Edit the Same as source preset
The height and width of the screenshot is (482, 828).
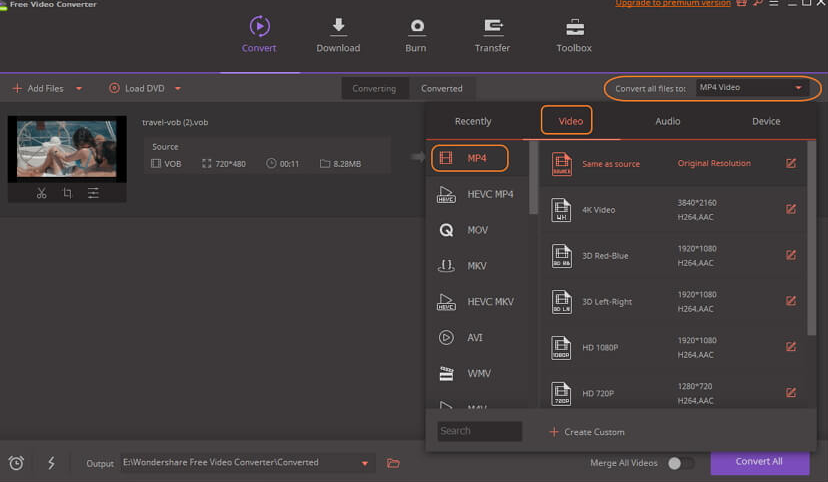click(791, 163)
